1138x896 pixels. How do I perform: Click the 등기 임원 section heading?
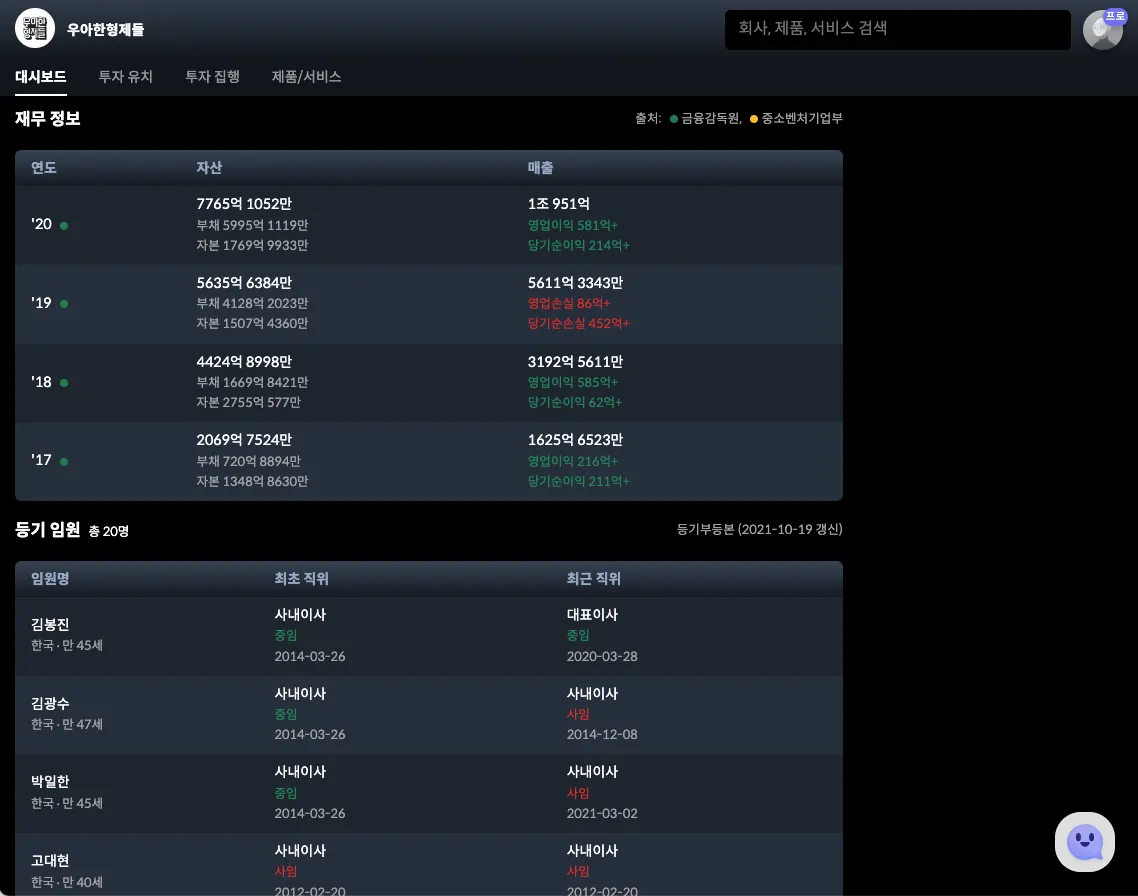[48, 530]
